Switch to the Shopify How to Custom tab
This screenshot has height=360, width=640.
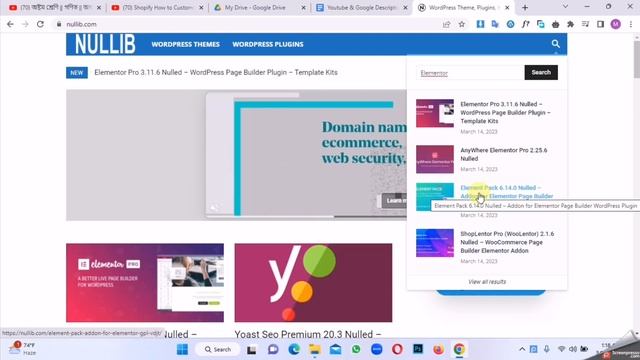pos(157,7)
